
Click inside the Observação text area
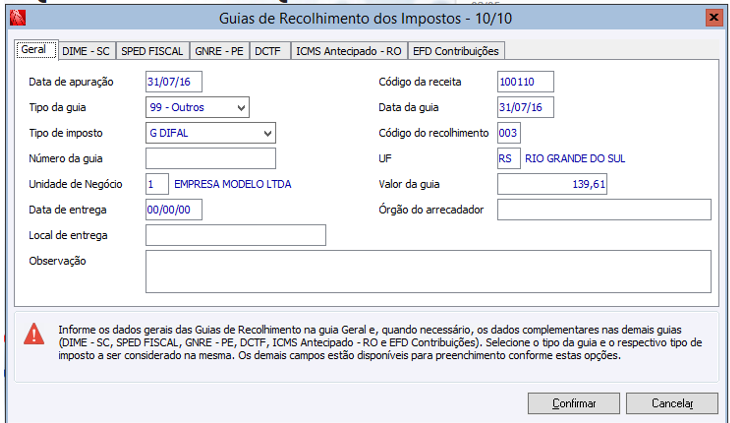[x=428, y=272]
